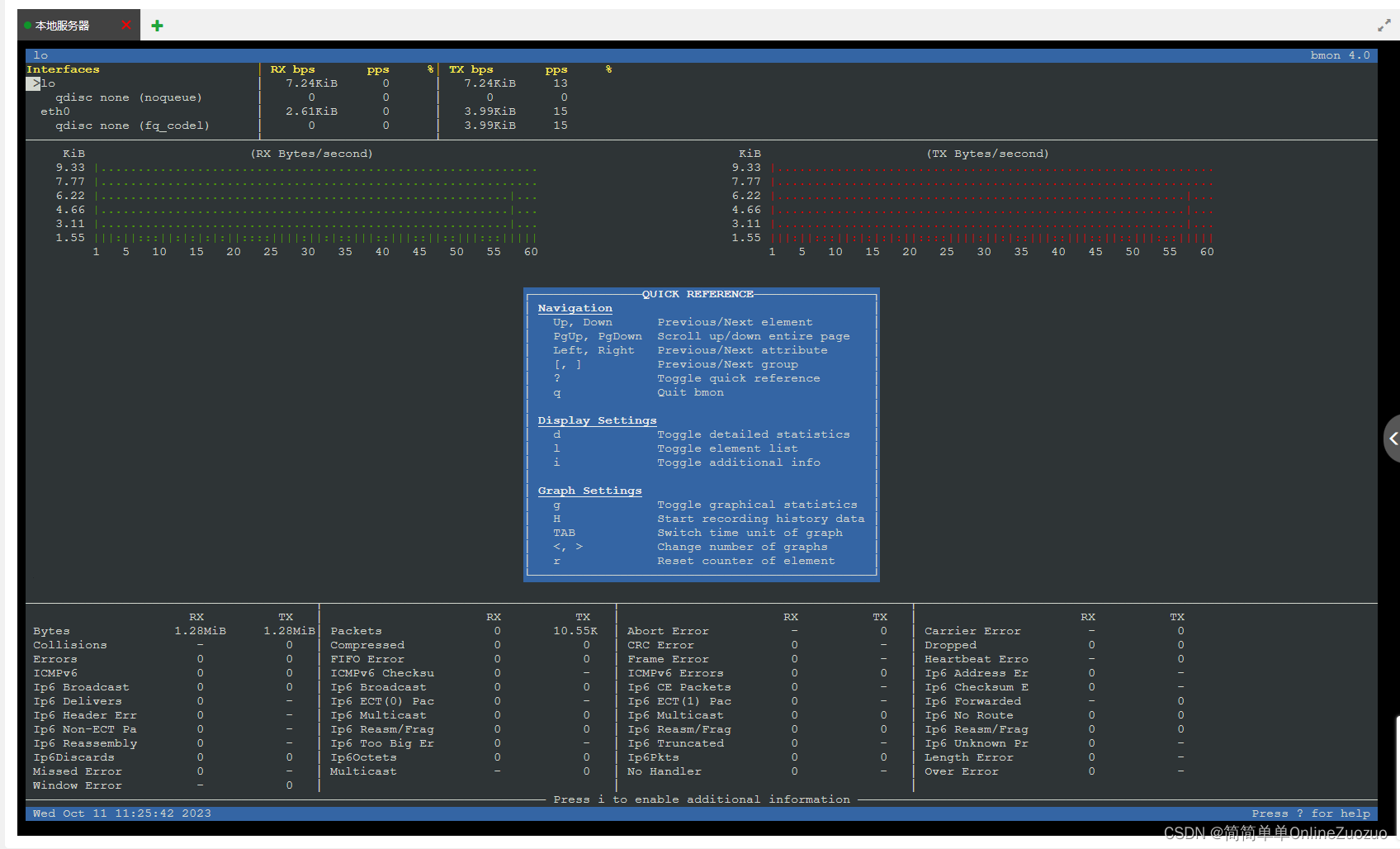
Task: Click the 'Navigation' section heading
Action: [x=575, y=308]
